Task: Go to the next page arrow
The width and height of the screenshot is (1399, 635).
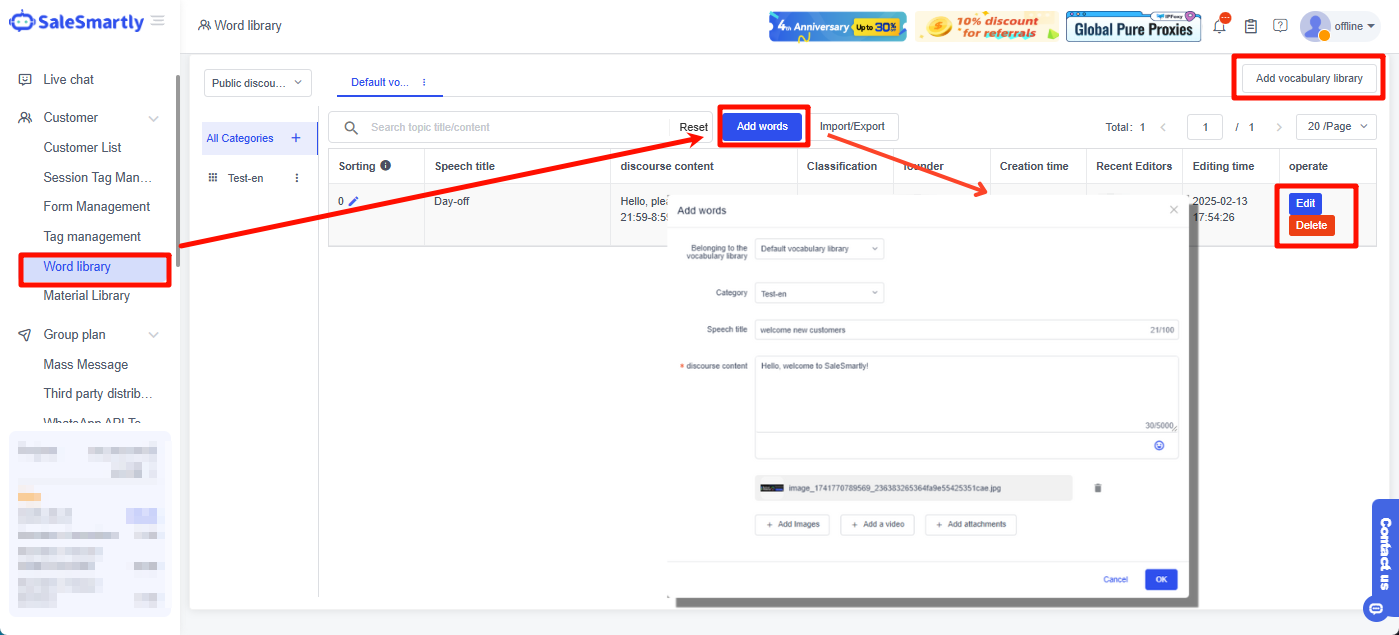Action: 1279,127
